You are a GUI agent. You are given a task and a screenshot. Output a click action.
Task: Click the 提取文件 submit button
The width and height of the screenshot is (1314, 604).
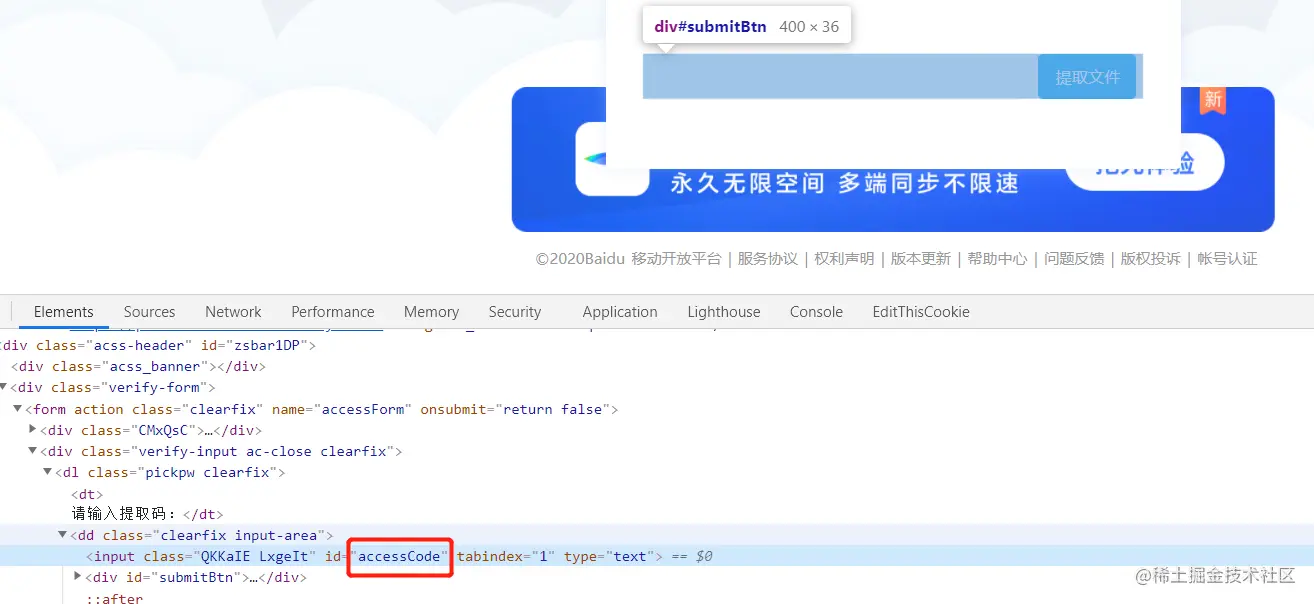(1087, 77)
